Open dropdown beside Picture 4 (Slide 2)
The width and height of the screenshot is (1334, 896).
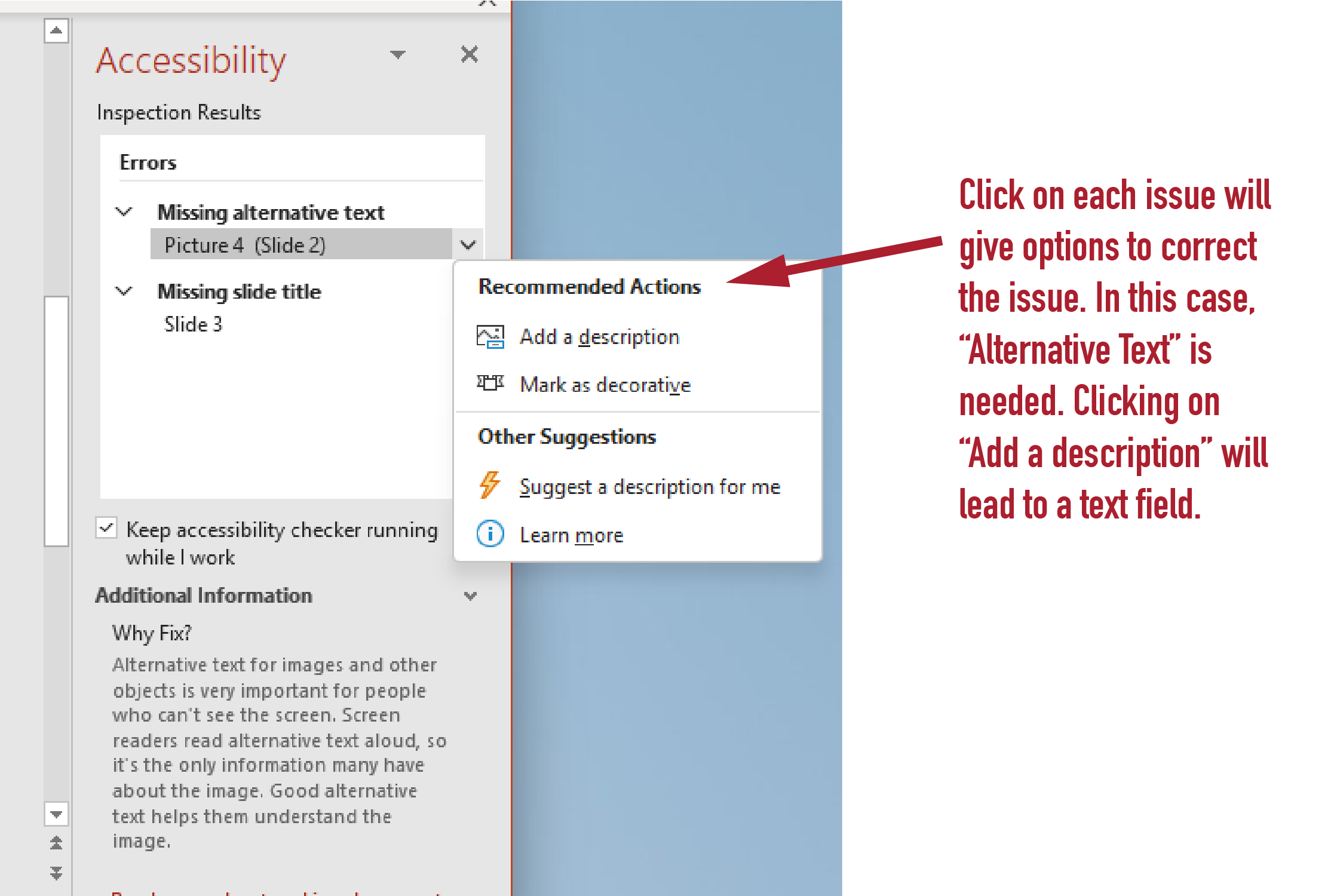(x=468, y=244)
